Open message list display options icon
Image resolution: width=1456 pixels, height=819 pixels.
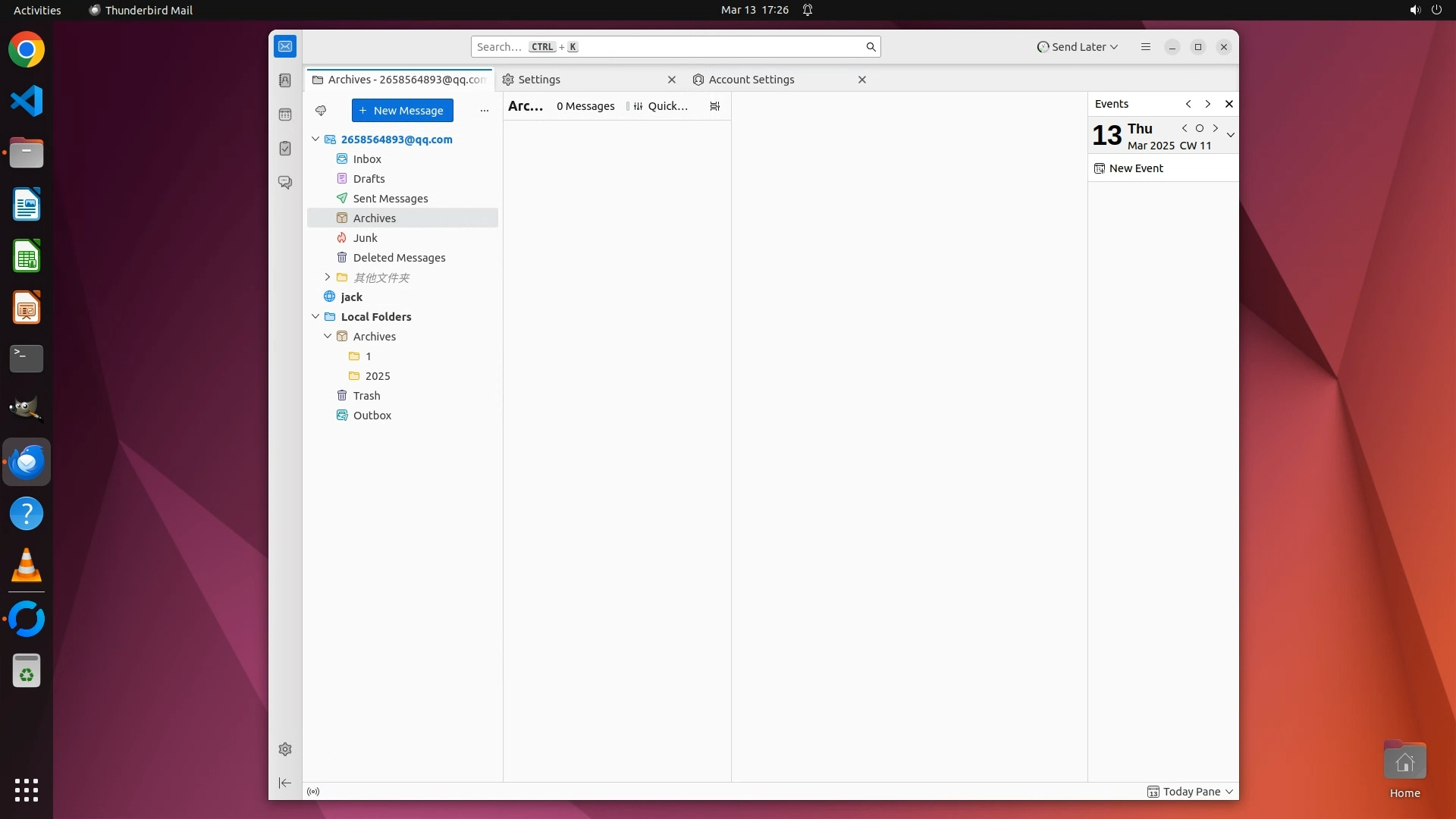[714, 106]
